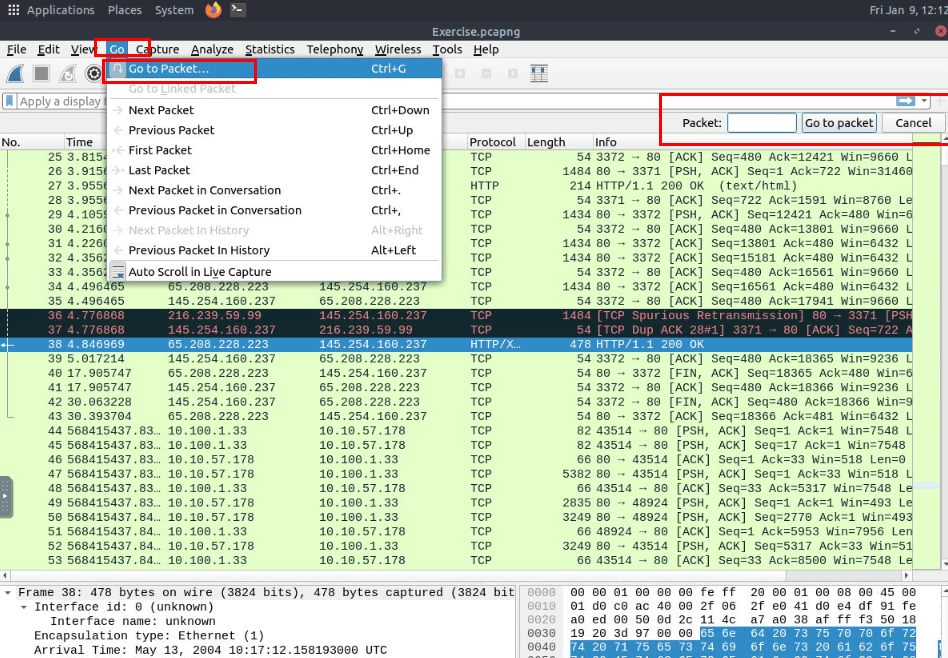Click the Packet number input field

pos(761,123)
